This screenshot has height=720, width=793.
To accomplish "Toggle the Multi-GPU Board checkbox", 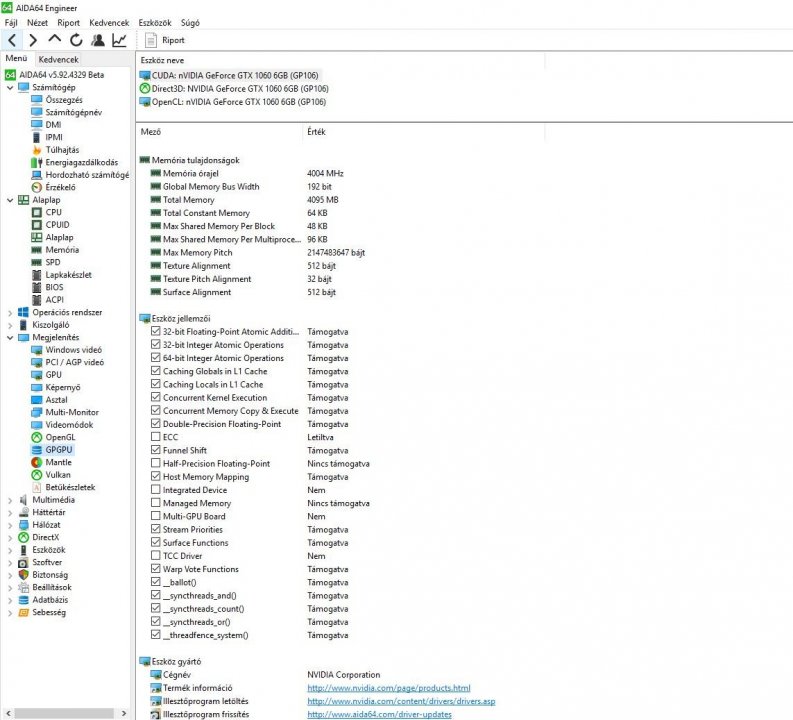I will tap(156, 516).
